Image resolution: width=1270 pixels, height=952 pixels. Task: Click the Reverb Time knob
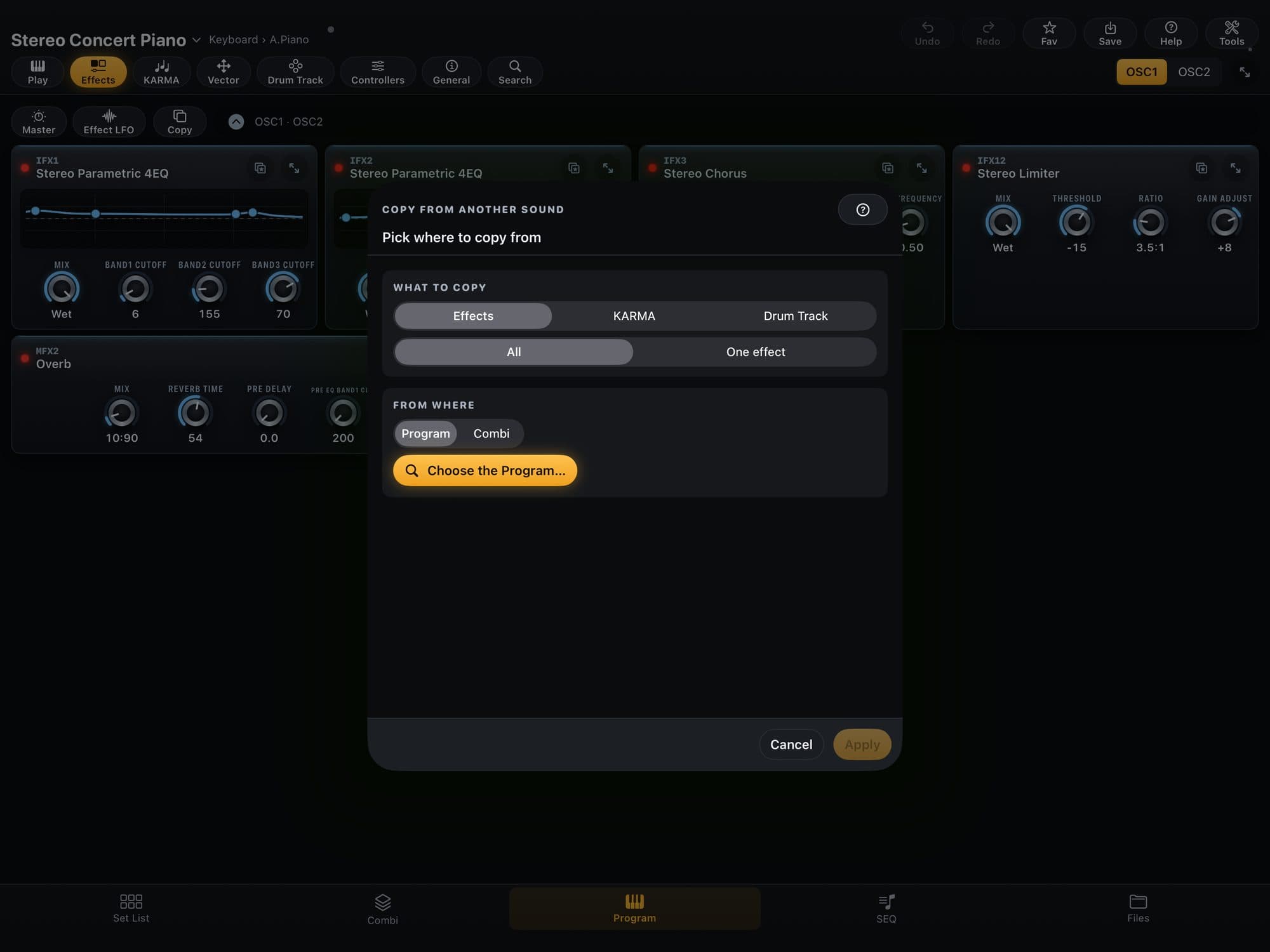pos(195,413)
